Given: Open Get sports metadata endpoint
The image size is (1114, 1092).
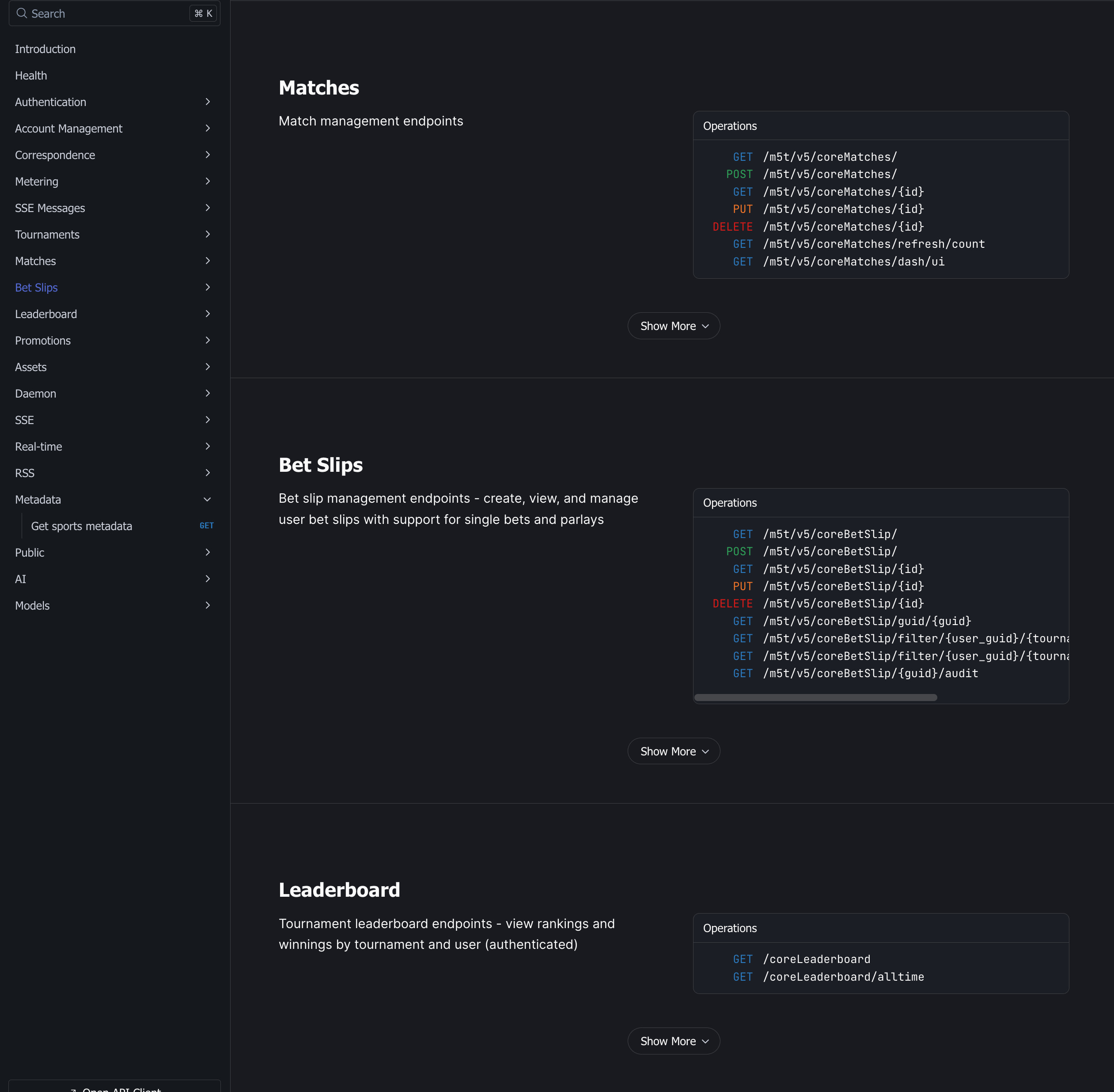Looking at the screenshot, I should 121,526.
